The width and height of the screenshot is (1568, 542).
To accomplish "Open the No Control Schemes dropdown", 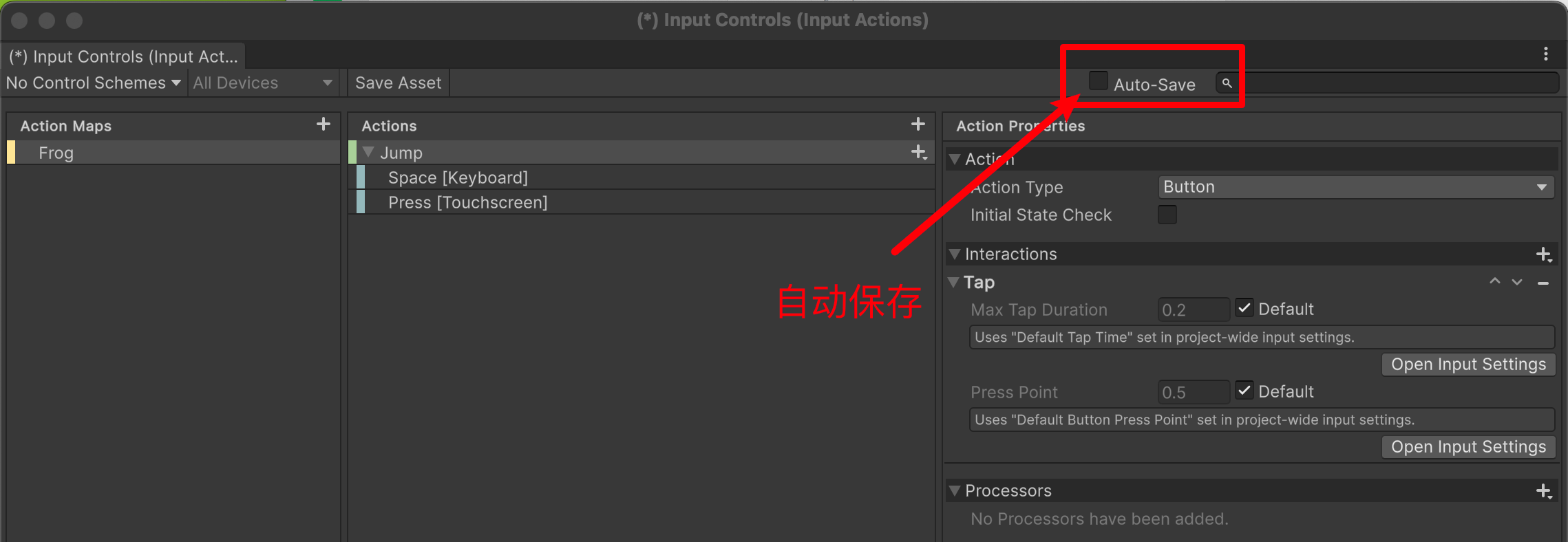I will (94, 83).
